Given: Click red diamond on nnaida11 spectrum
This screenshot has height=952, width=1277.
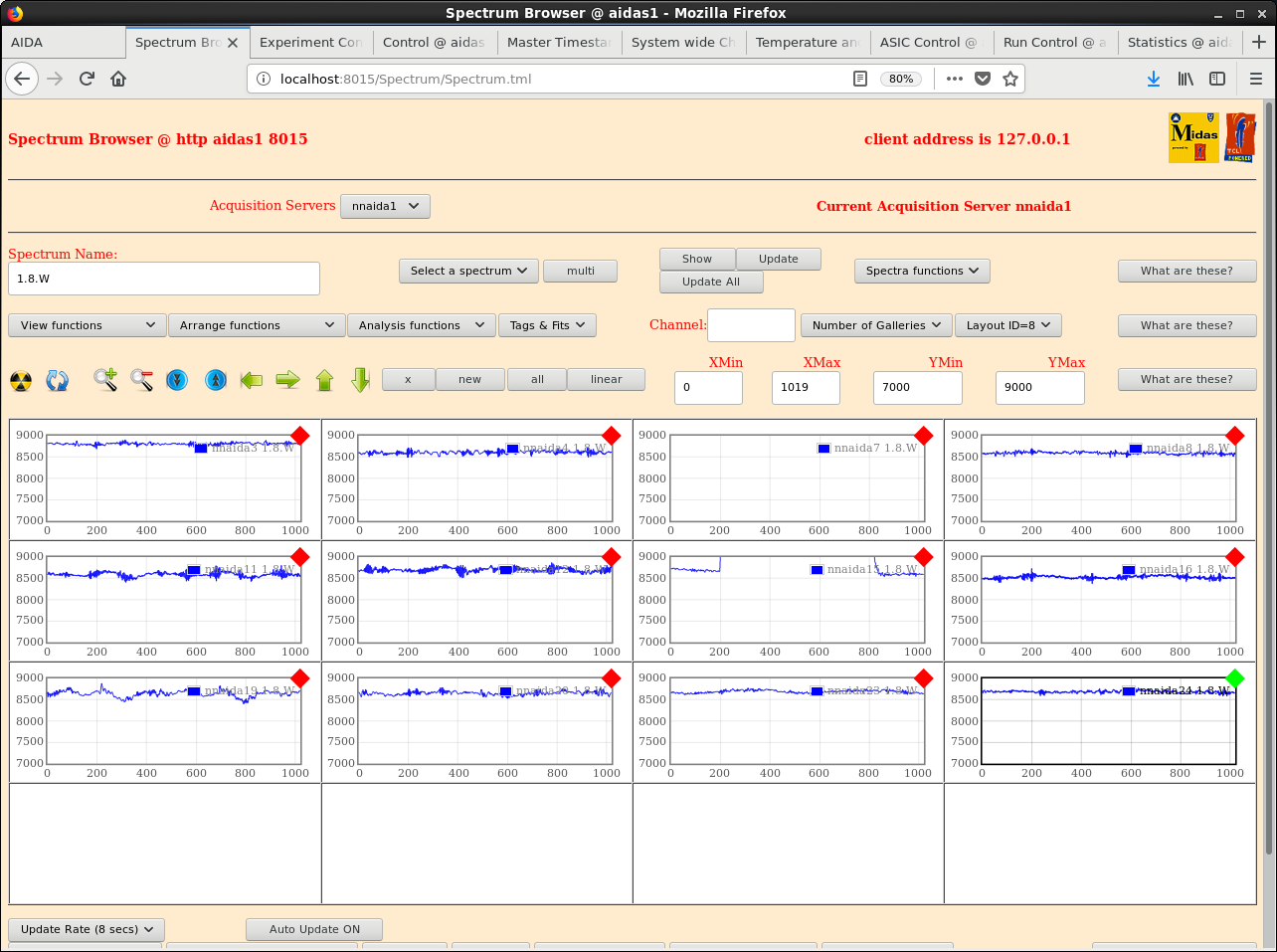Looking at the screenshot, I should pyautogui.click(x=300, y=557).
